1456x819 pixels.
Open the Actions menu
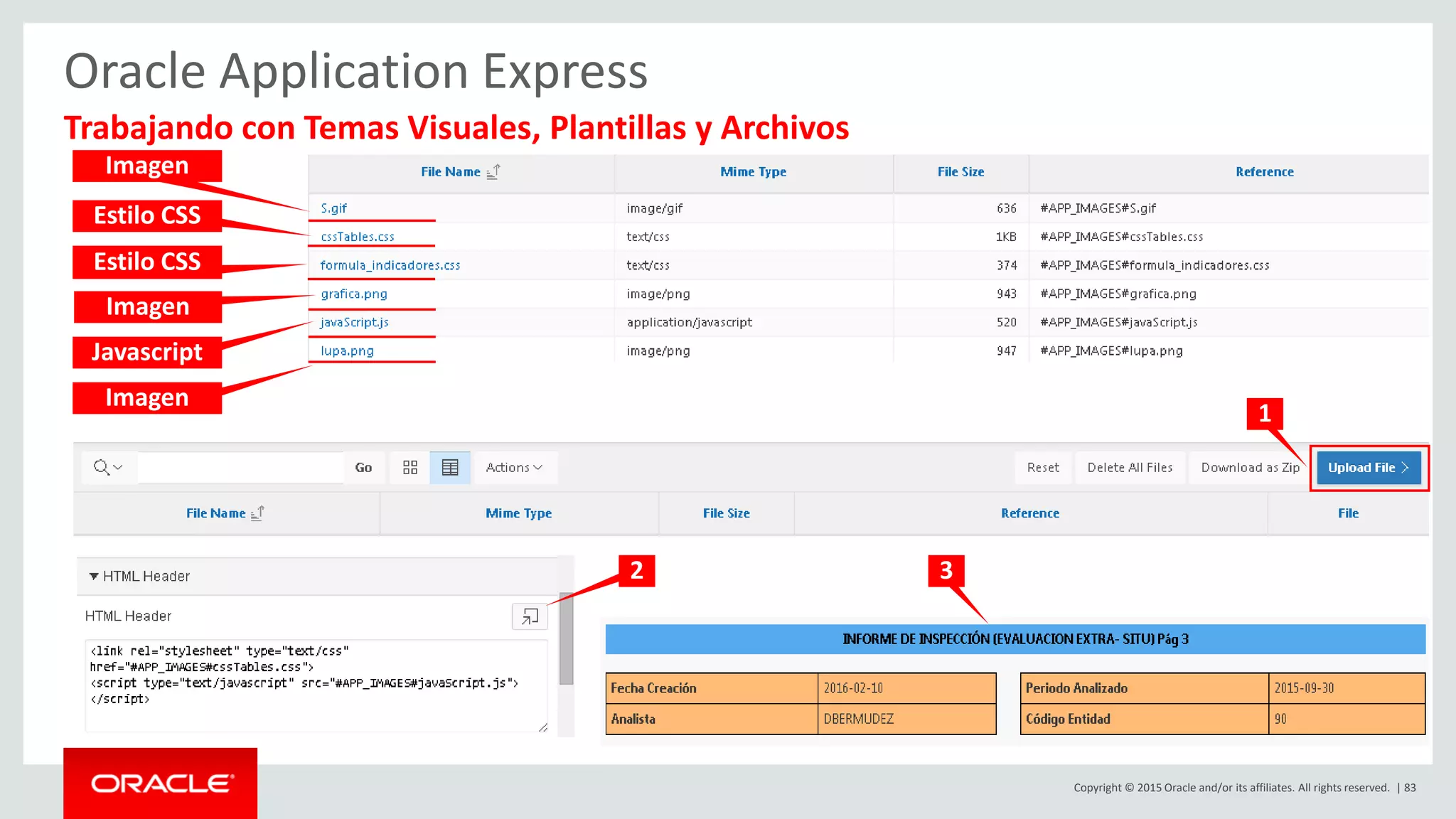click(x=515, y=467)
